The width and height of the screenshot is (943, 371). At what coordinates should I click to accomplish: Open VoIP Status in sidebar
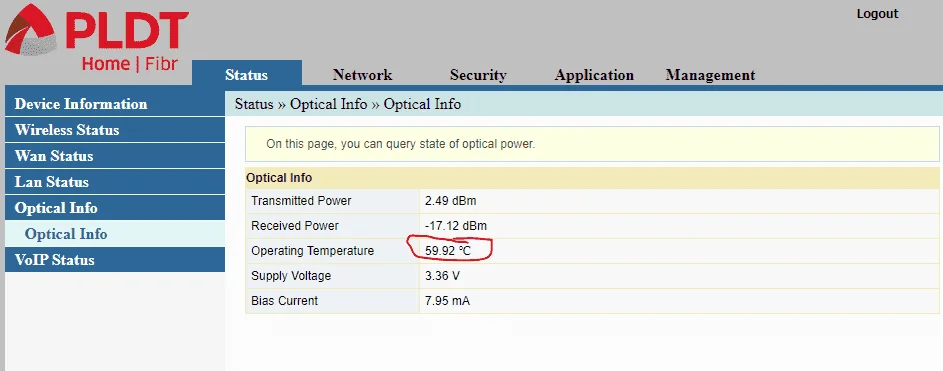(115, 259)
